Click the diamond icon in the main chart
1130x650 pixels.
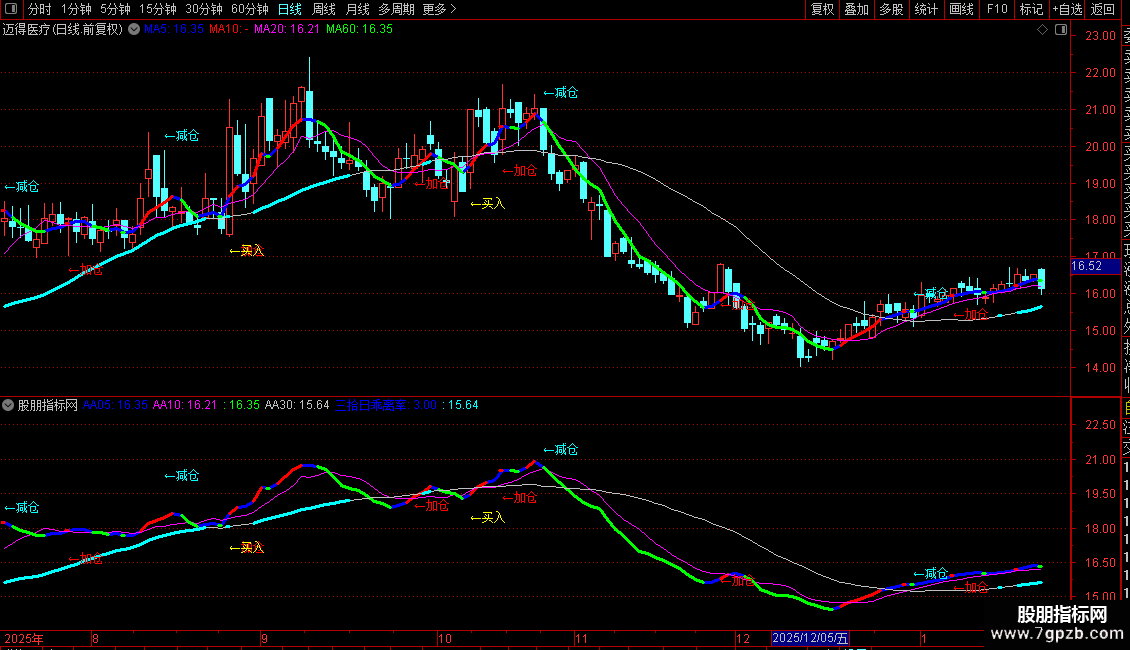pyautogui.click(x=1042, y=29)
